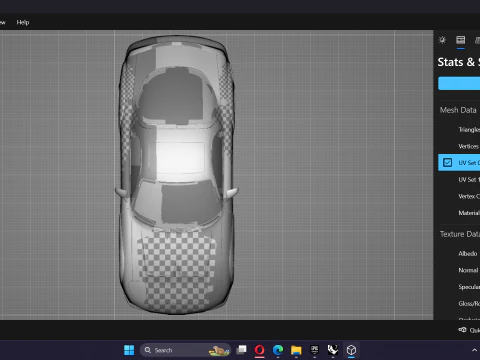This screenshot has height=360, width=480.
Task: Open Opera browser from taskbar
Action: pos(260,350)
